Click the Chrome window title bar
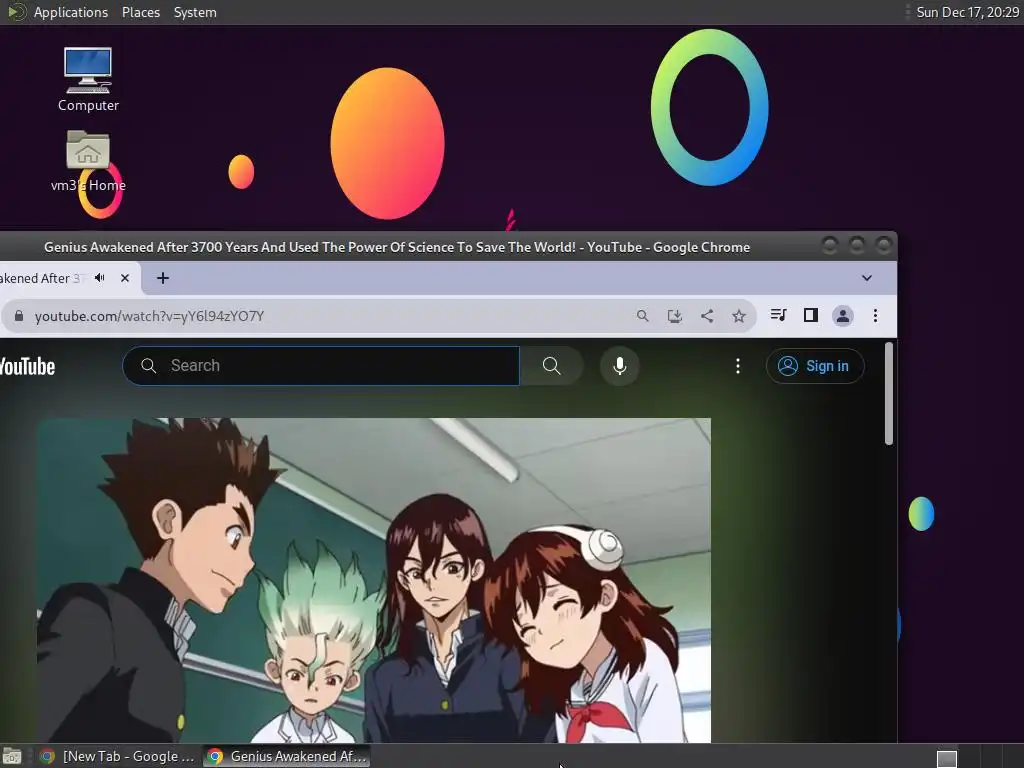 [x=396, y=247]
